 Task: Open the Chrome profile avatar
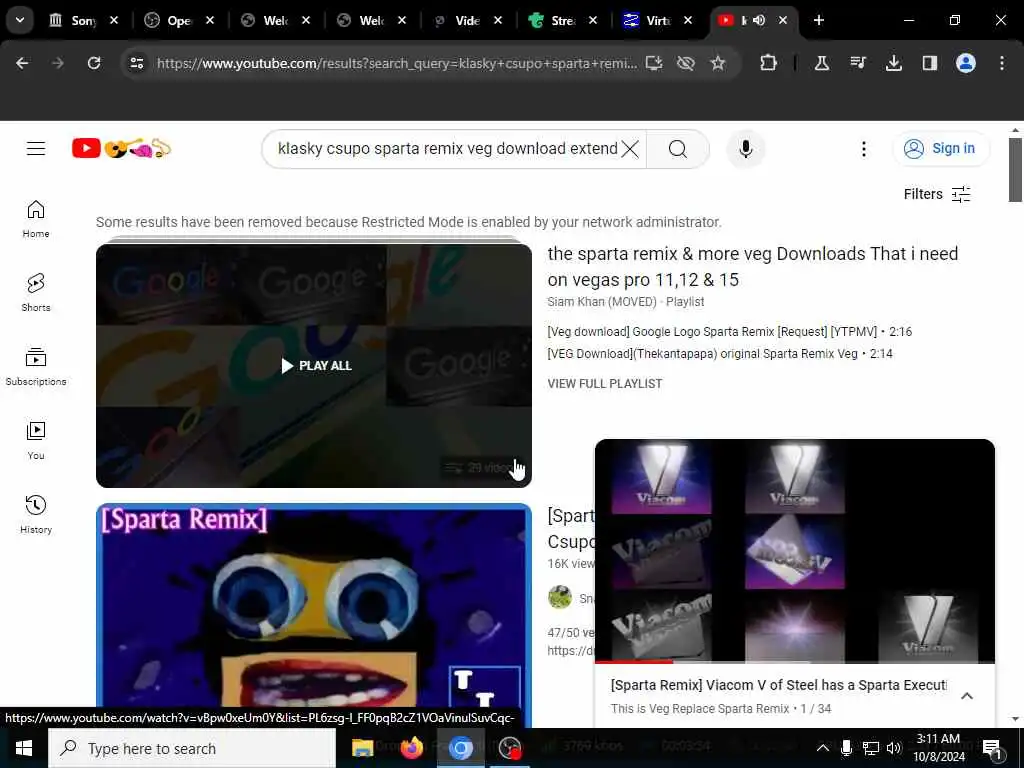pos(966,63)
